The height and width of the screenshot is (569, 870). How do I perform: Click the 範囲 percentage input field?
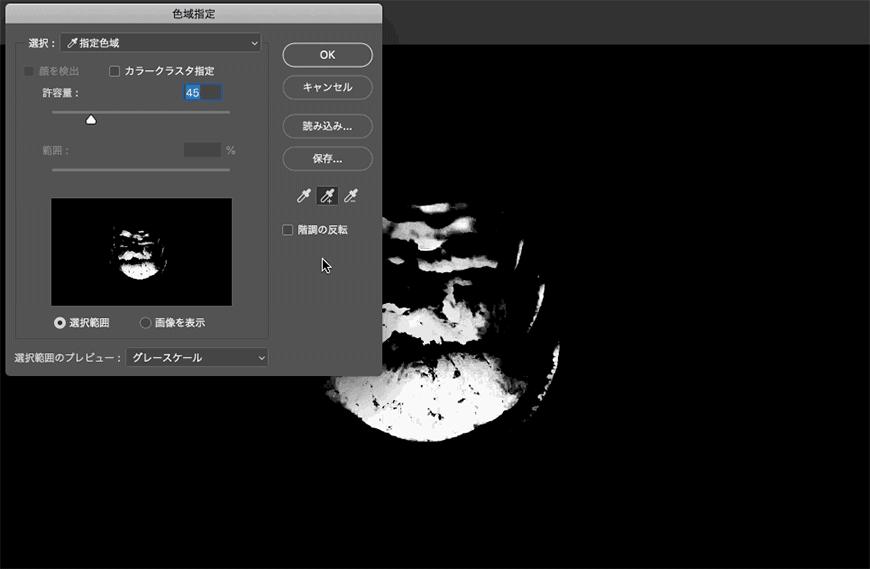click(202, 150)
